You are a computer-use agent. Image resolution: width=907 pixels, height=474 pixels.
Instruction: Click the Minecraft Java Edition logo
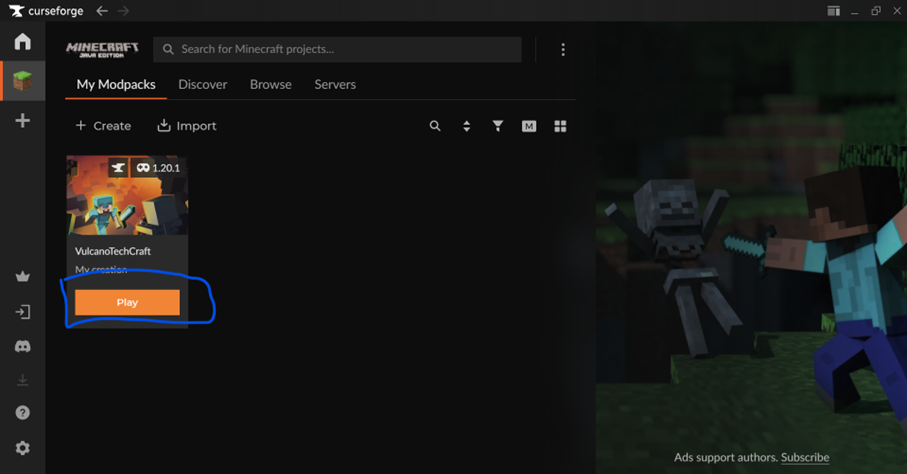pyautogui.click(x=102, y=50)
